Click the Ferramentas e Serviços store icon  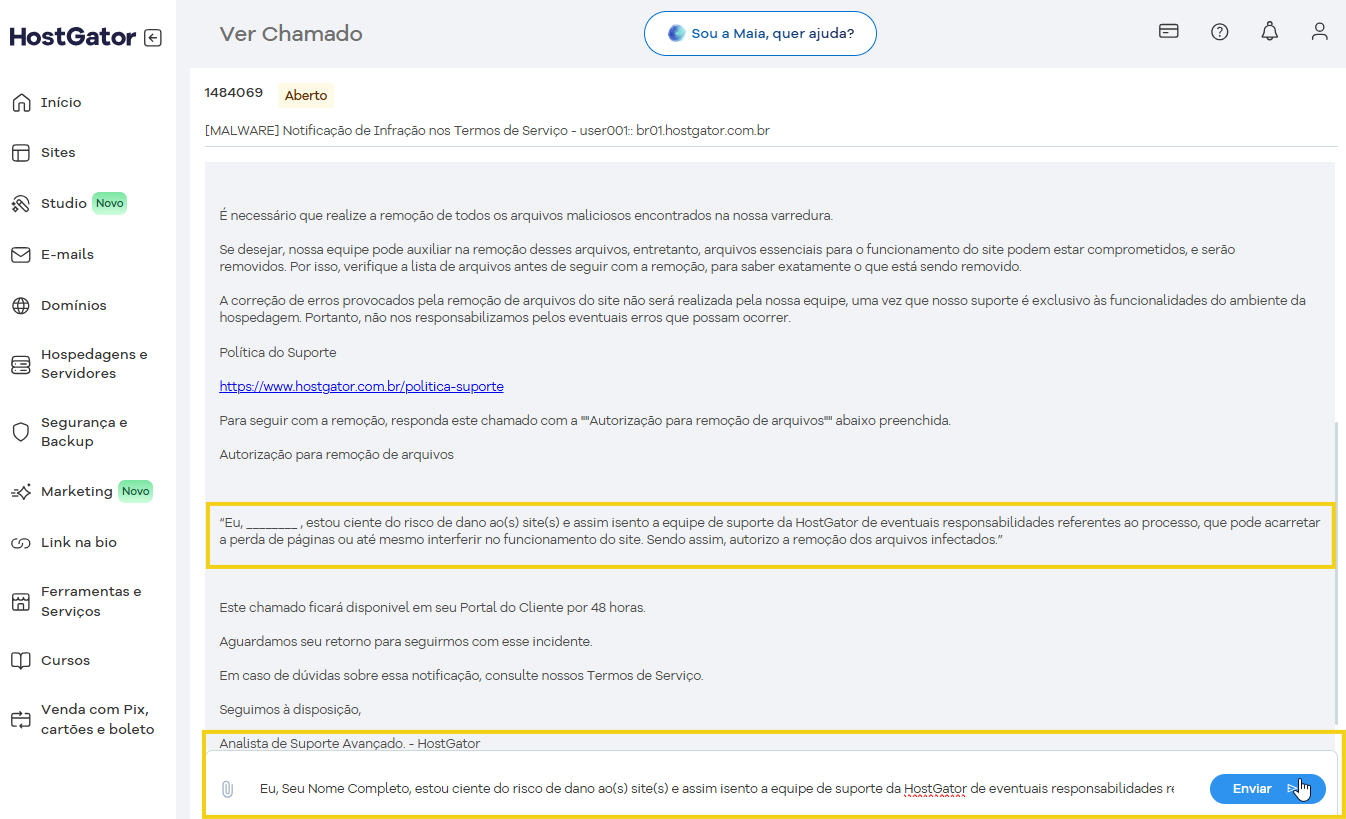tap(21, 601)
